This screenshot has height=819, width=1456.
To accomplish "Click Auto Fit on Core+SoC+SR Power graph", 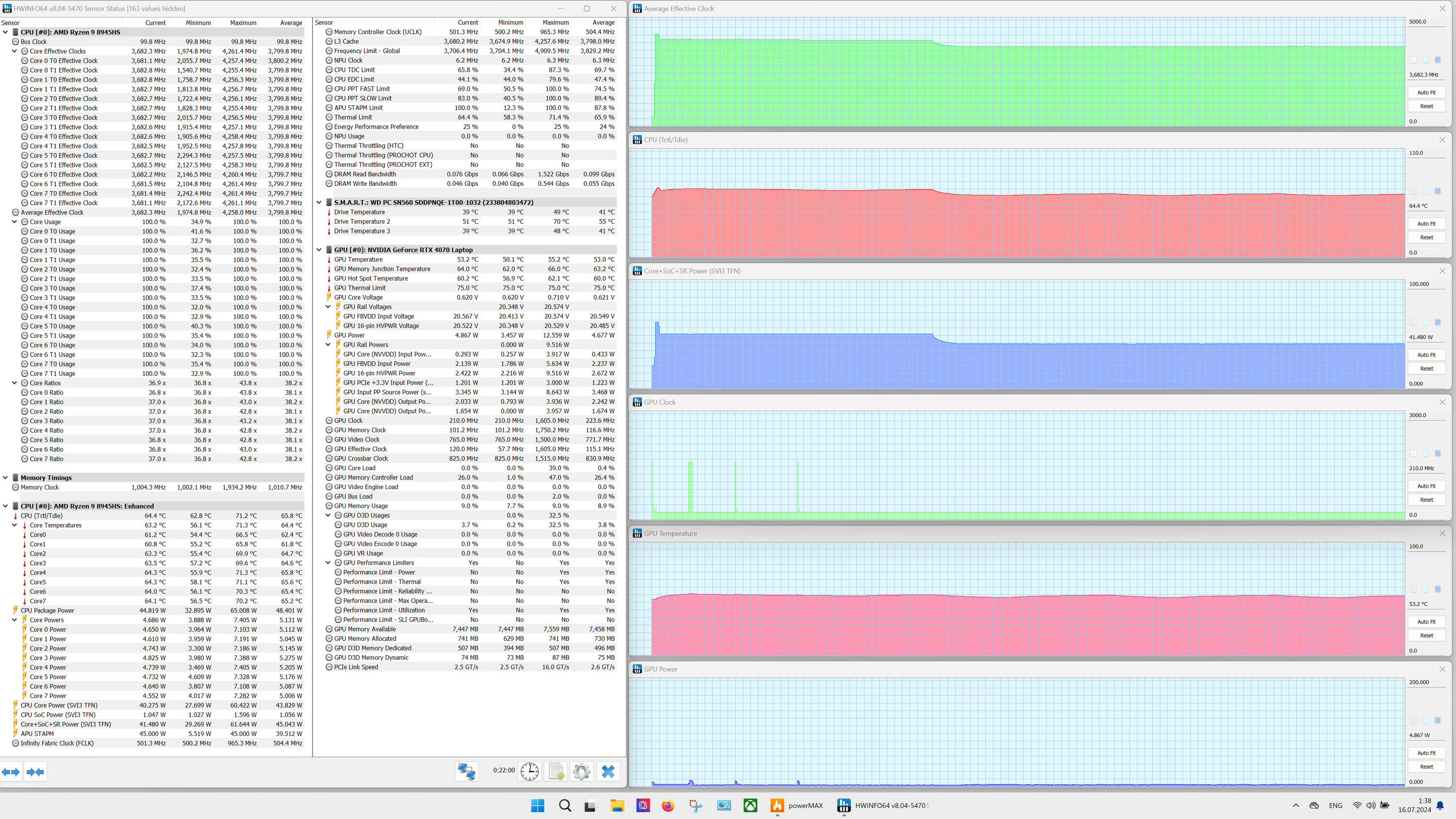I will pyautogui.click(x=1426, y=355).
